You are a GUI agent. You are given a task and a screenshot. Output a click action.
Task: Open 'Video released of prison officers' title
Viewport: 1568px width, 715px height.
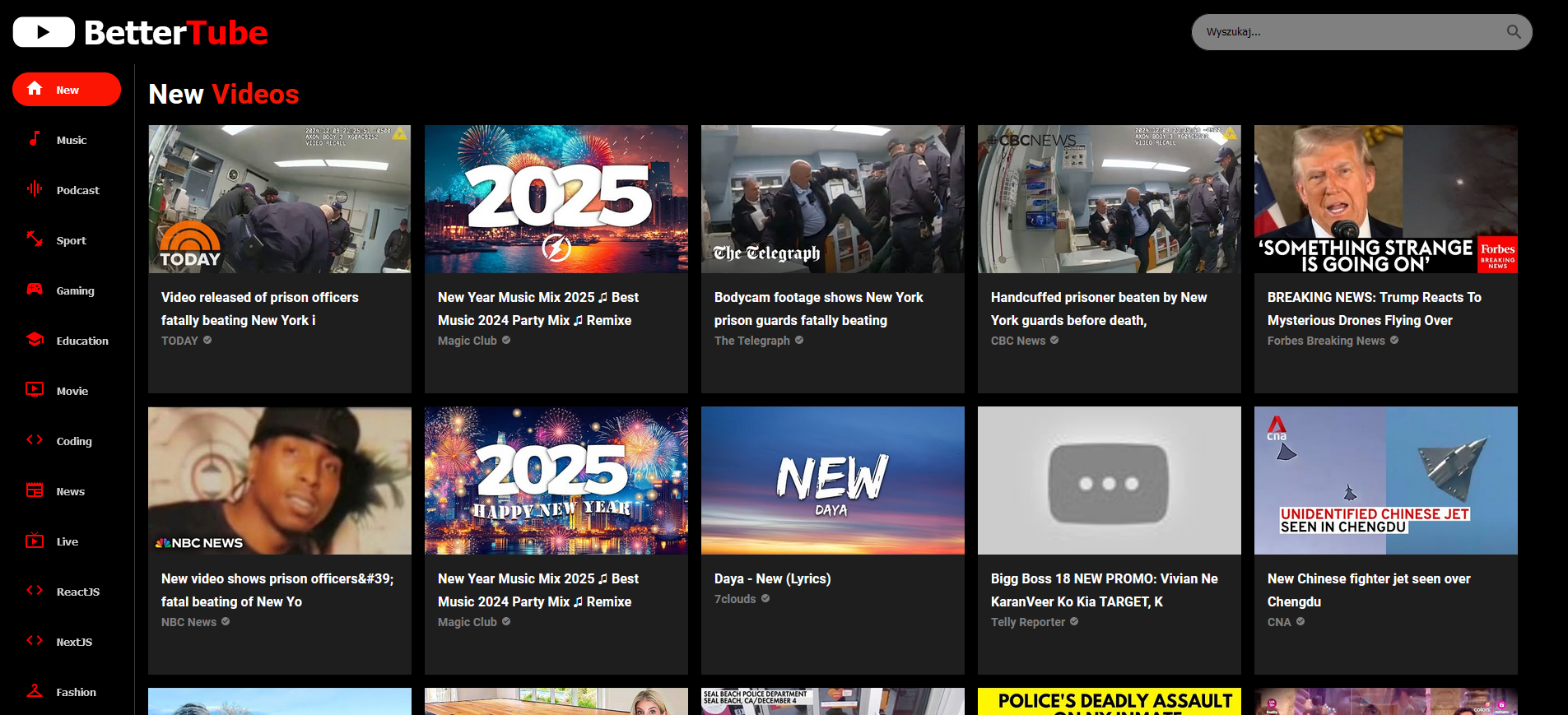[260, 309]
